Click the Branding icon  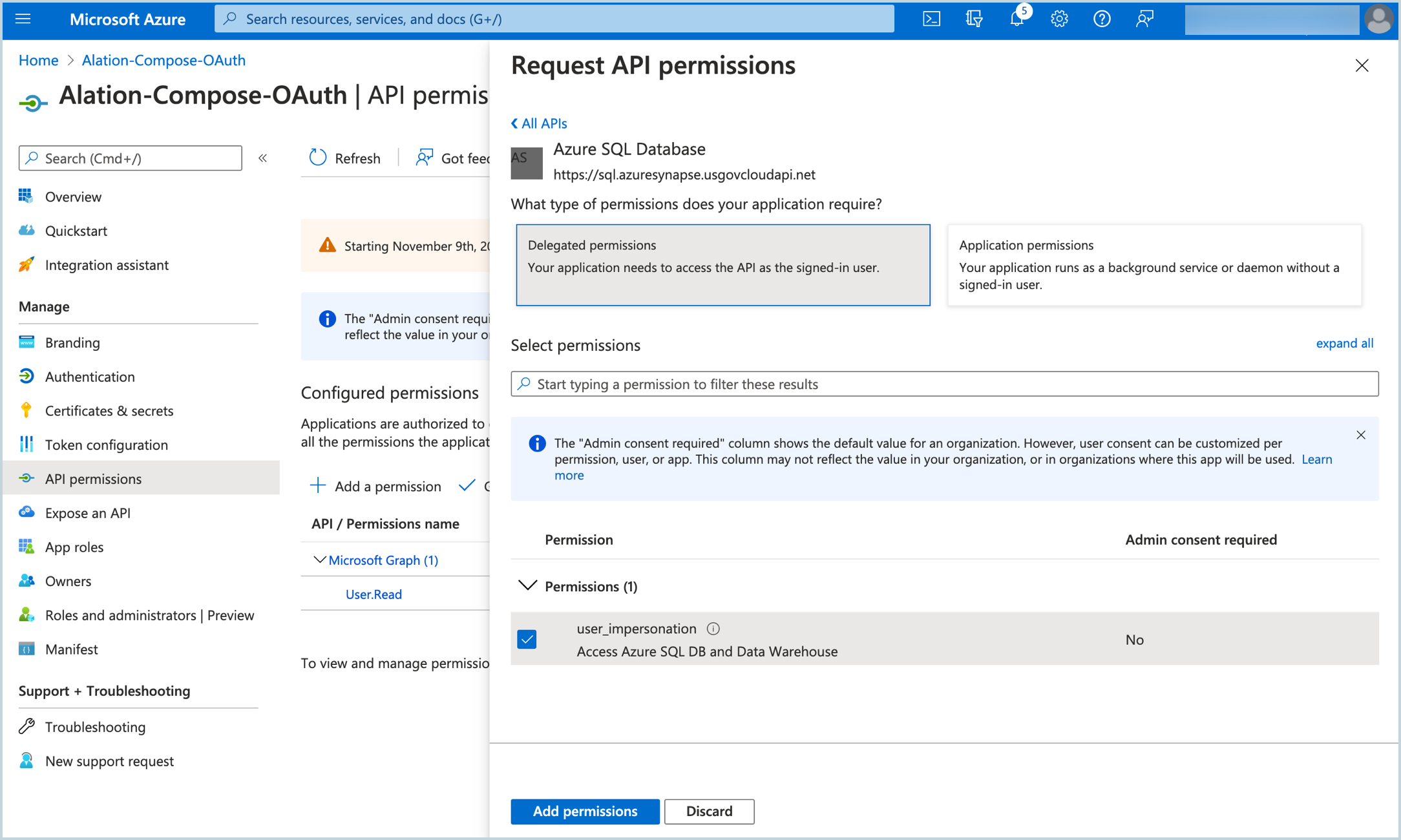(26, 342)
